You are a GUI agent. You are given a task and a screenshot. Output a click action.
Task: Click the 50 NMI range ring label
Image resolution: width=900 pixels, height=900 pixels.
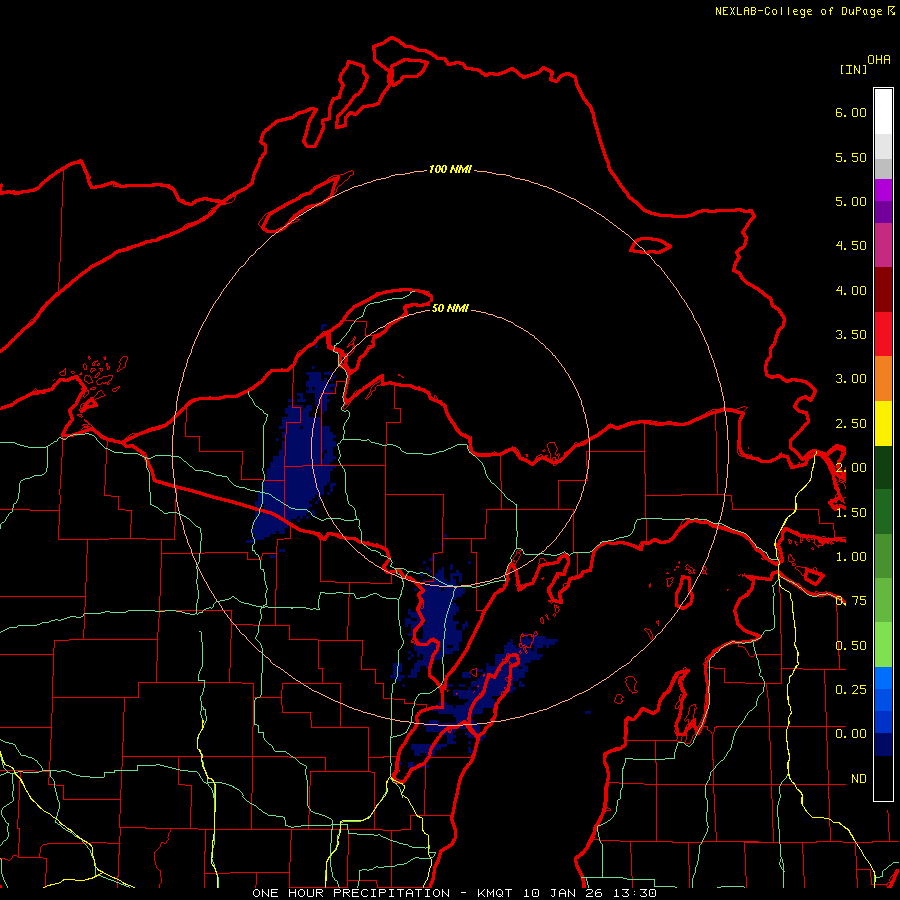point(450,308)
